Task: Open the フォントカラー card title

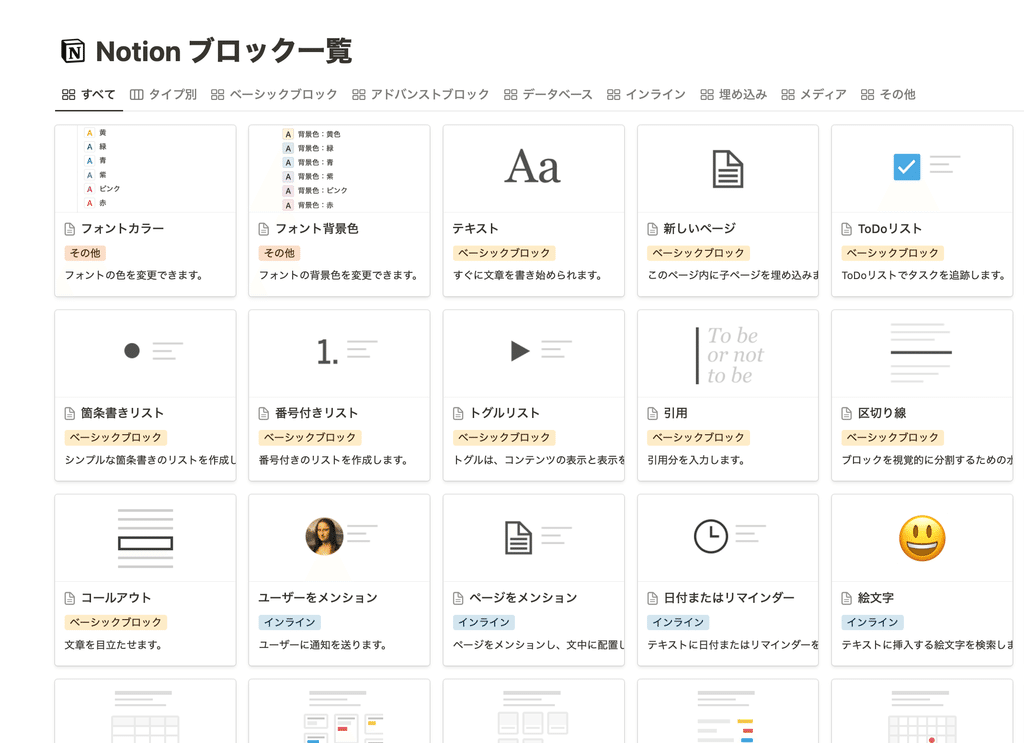Action: (x=122, y=229)
